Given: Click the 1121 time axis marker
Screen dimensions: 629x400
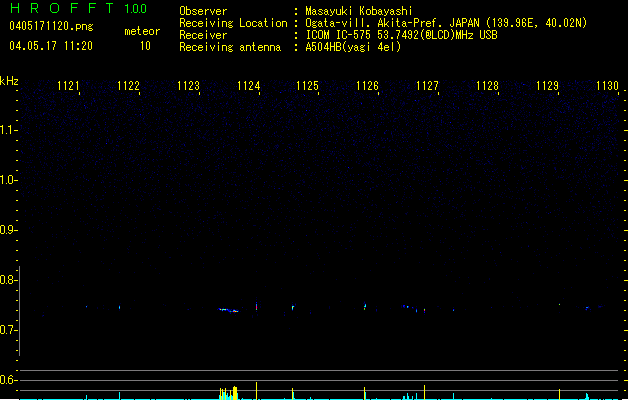Looking at the screenshot, I should pyautogui.click(x=68, y=86).
